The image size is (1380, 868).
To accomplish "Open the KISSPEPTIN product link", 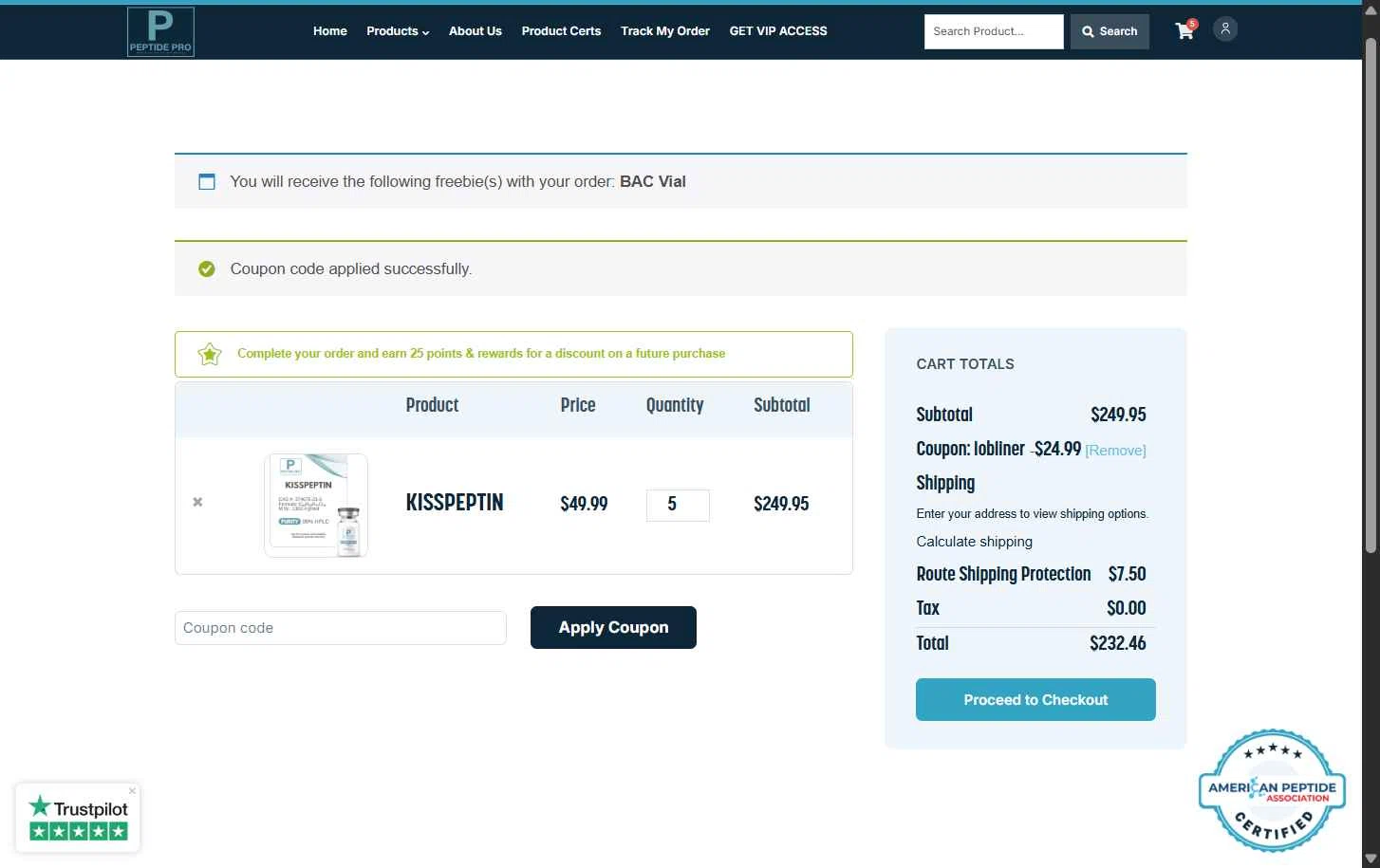I will pyautogui.click(x=455, y=503).
